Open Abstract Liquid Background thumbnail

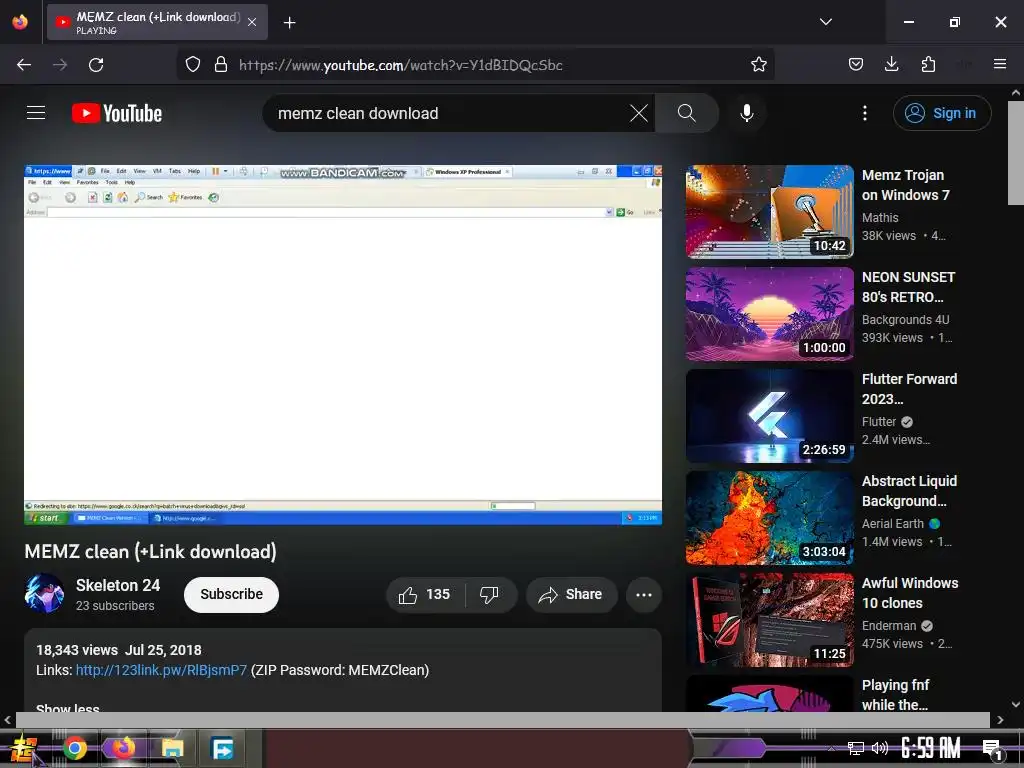[x=769, y=517]
